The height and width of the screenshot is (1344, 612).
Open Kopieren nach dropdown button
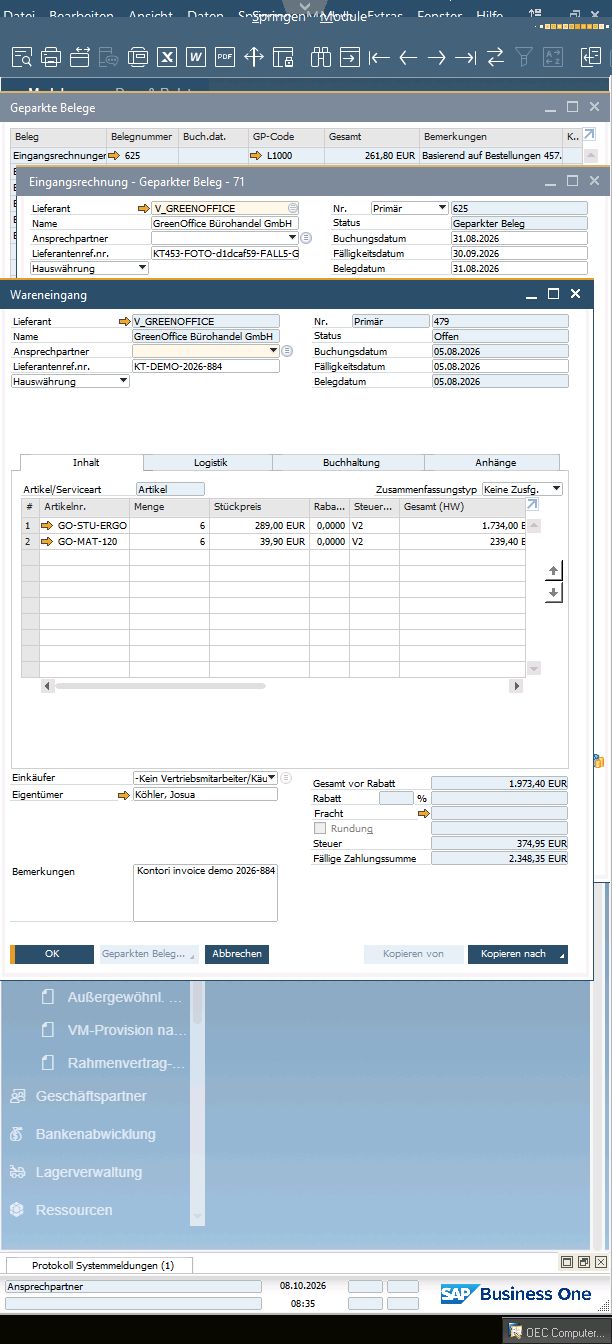(518, 954)
